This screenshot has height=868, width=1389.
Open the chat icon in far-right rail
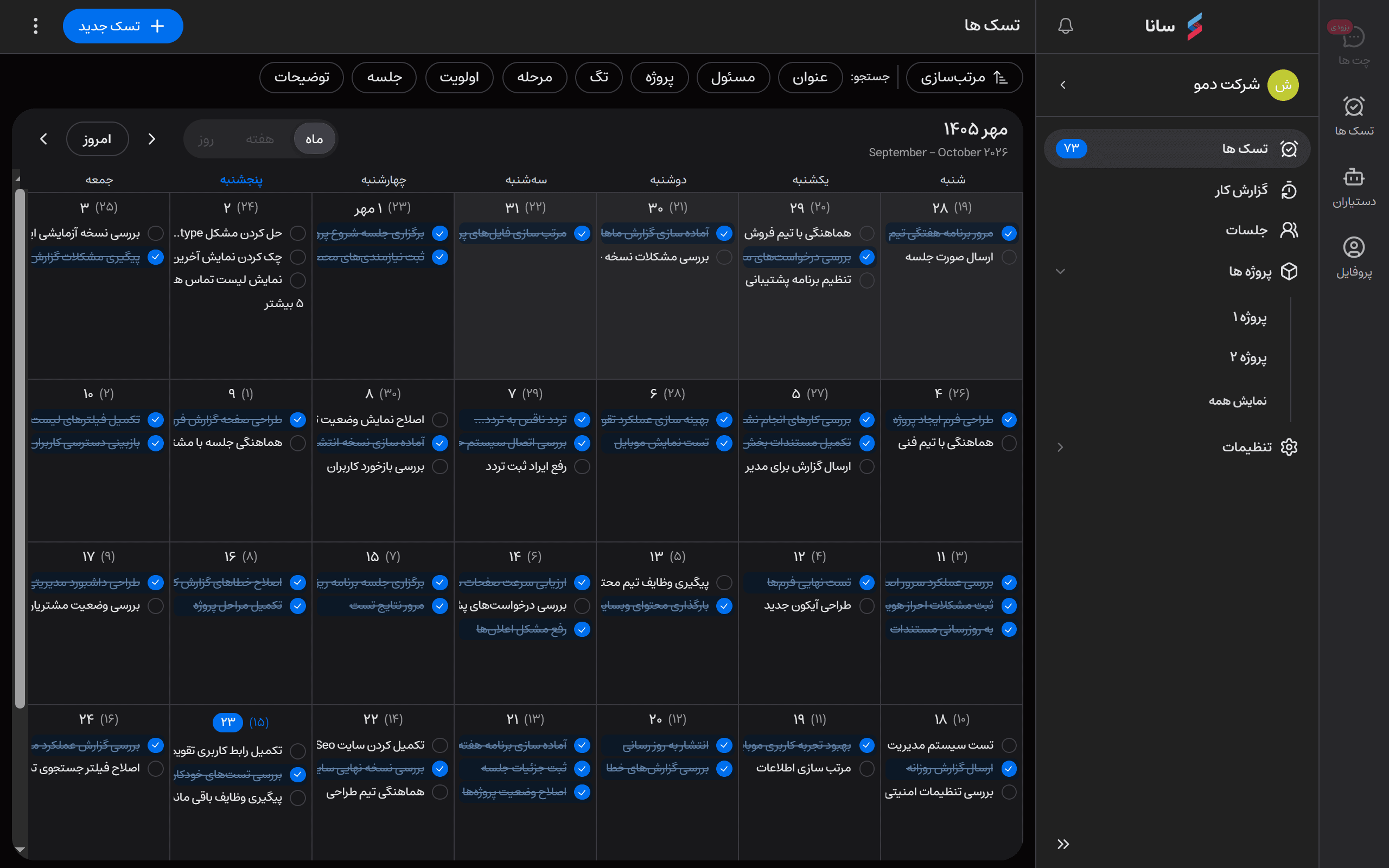(1353, 38)
